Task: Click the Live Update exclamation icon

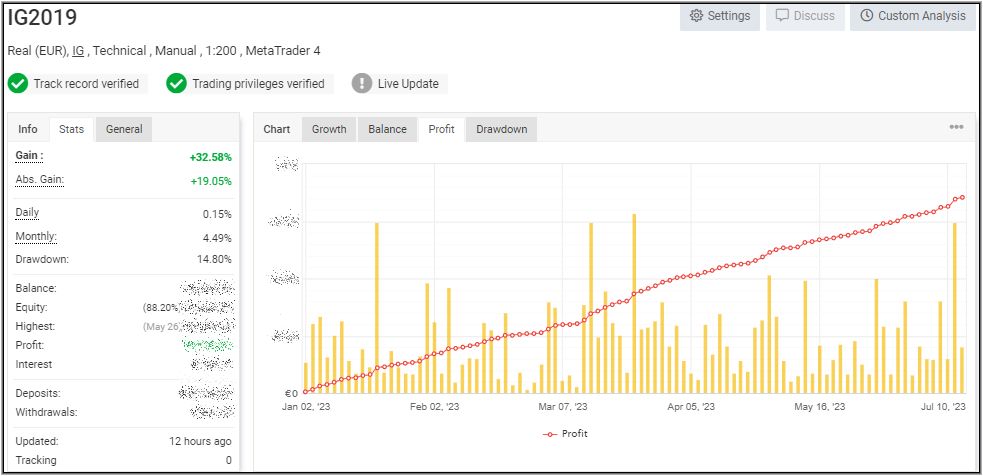Action: tap(362, 84)
